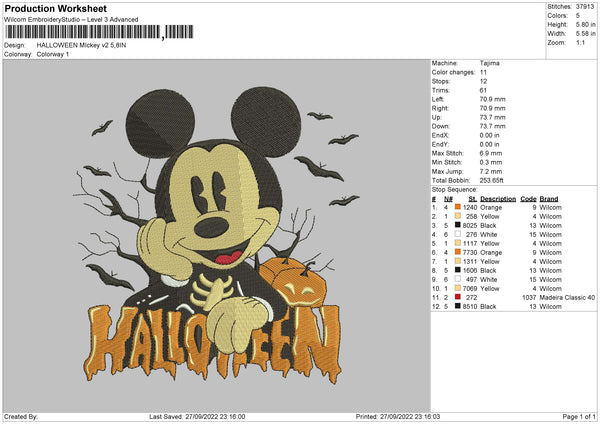Viewport: 600px width, 424px height.
Task: Click the 'Brand' column header
Action: [x=549, y=199]
